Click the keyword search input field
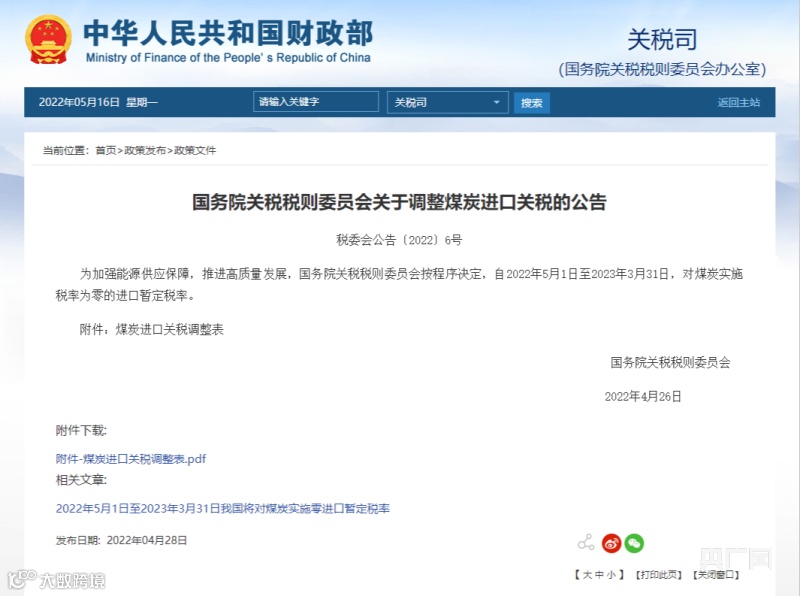 point(316,102)
